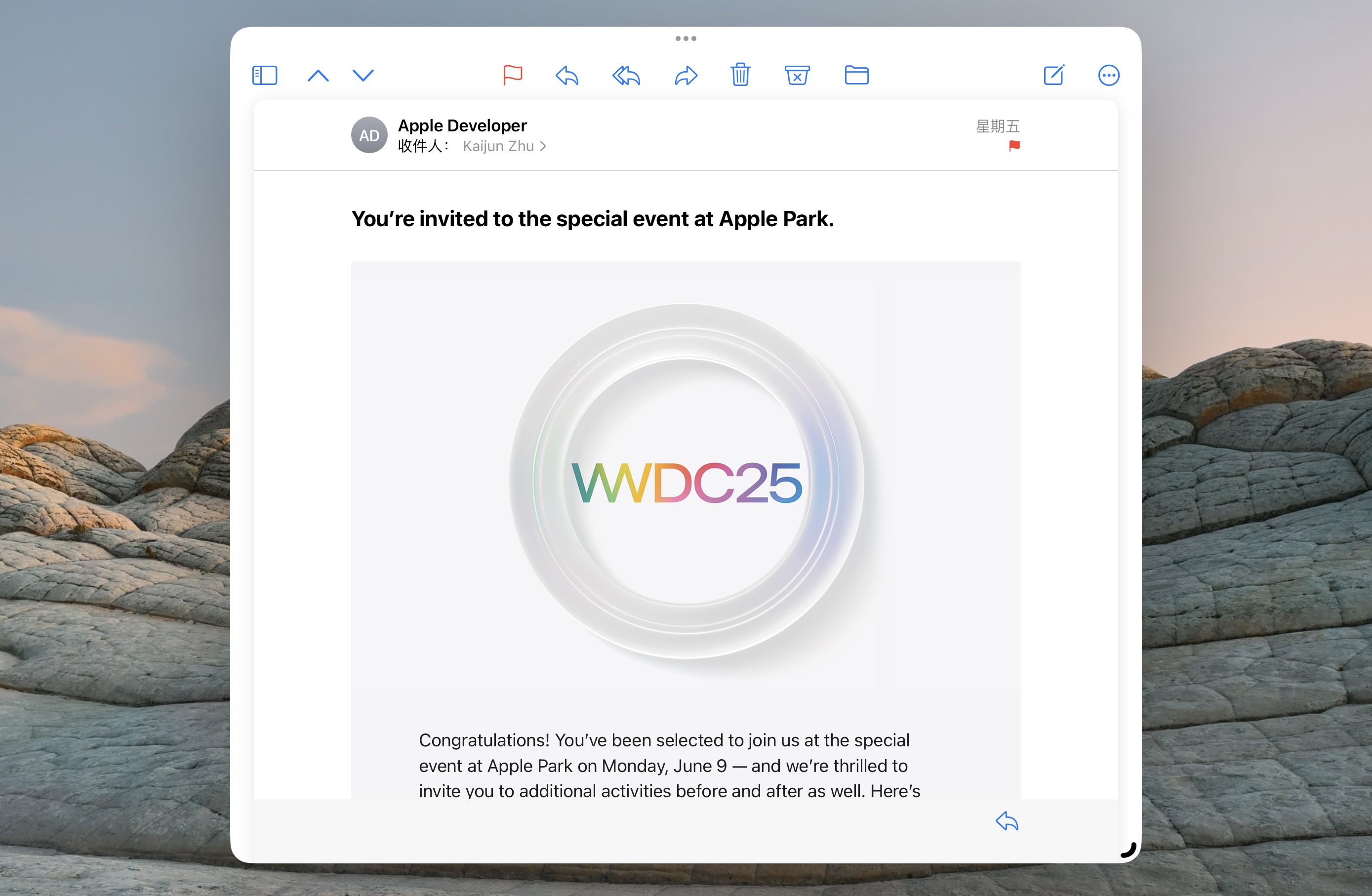Click the red flag toolbar icon
This screenshot has width=1372, height=896.
tap(513, 76)
